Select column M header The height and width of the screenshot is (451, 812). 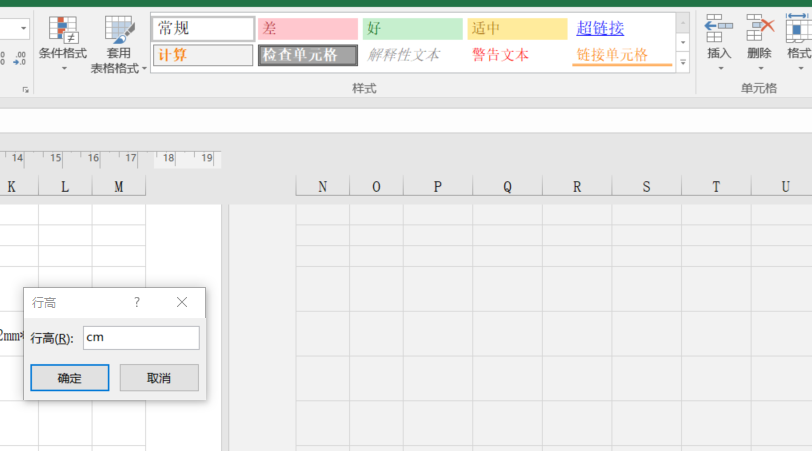119,186
